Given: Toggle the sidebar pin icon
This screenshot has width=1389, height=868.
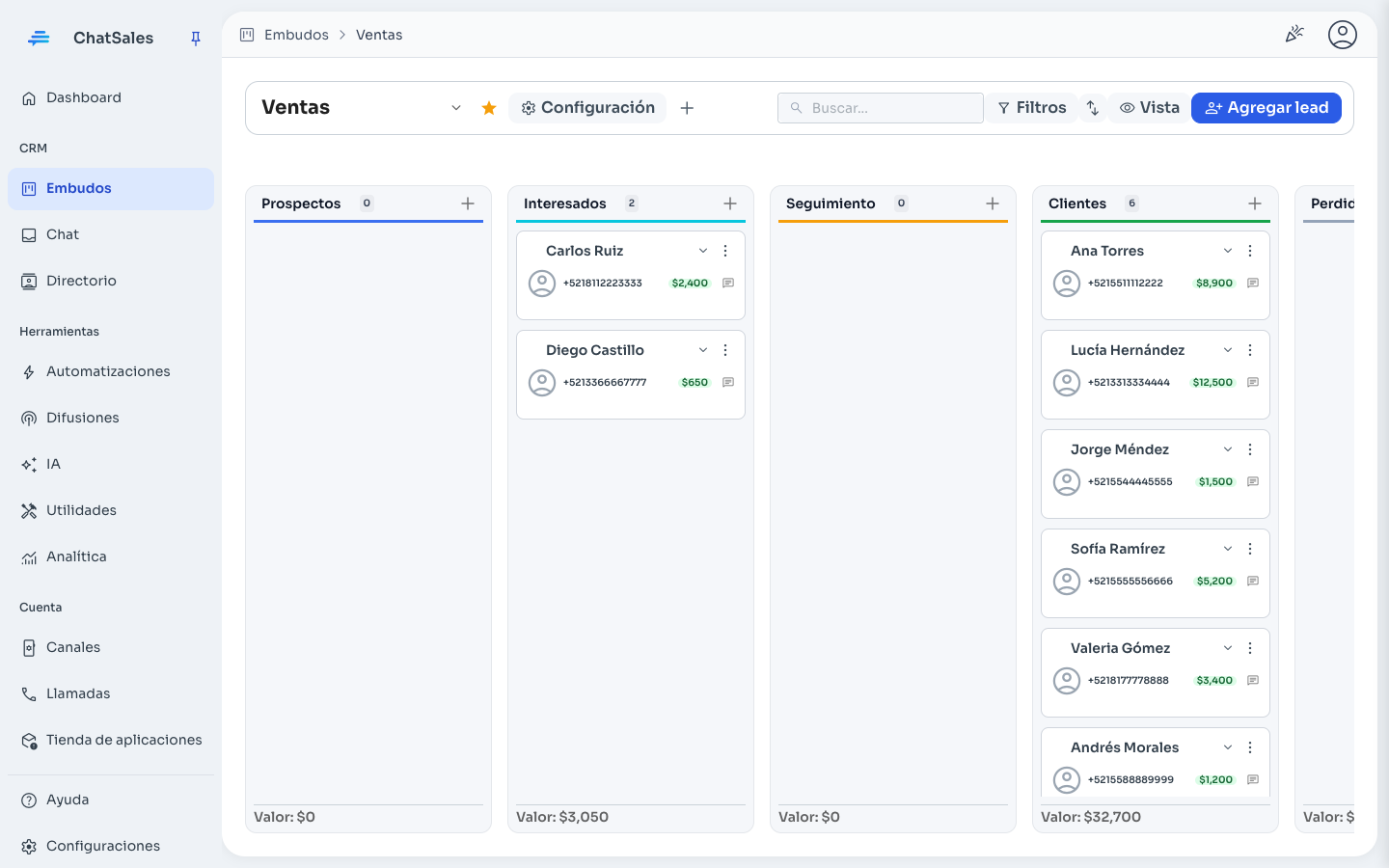Looking at the screenshot, I should point(196,39).
